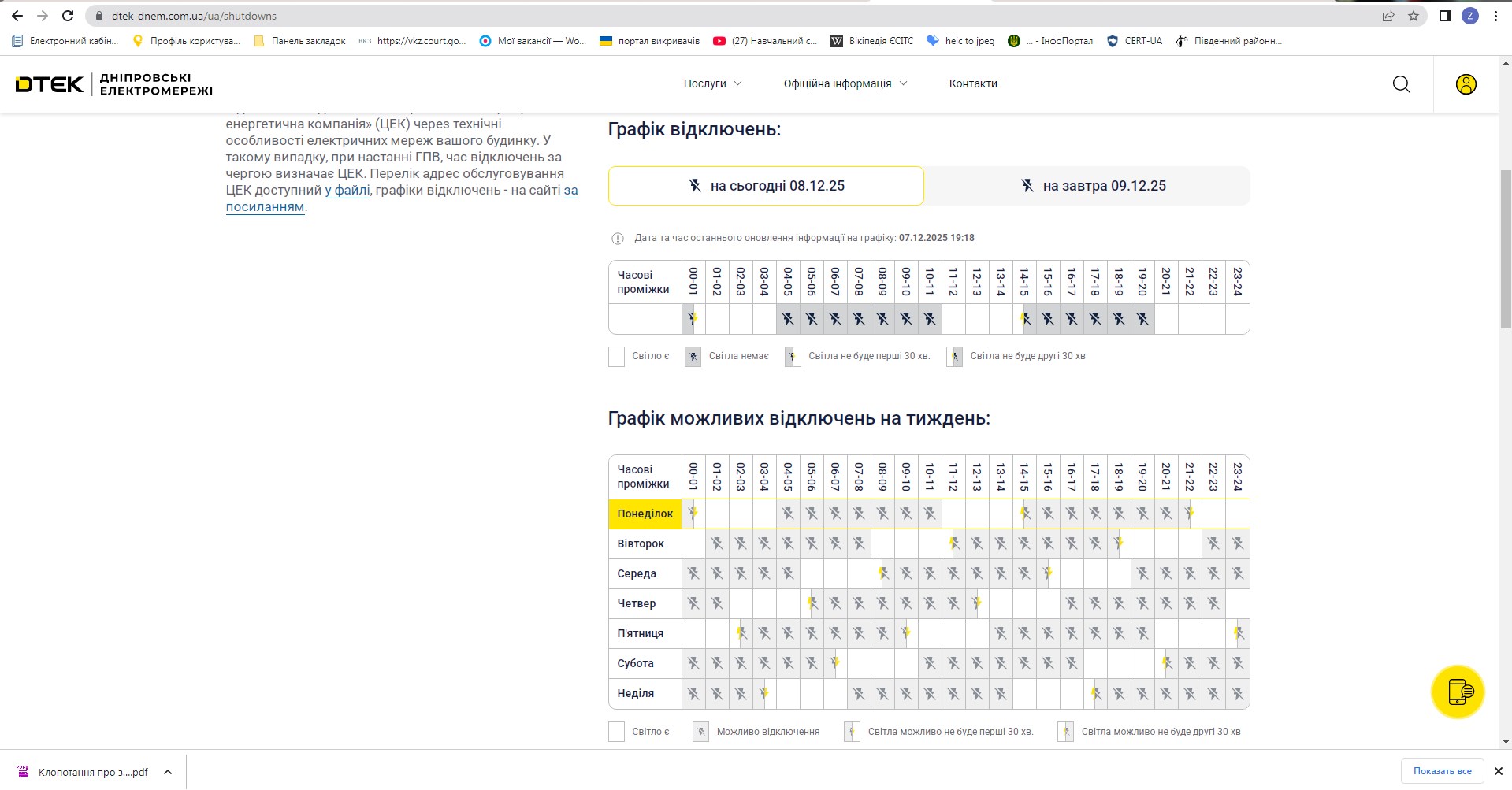Click the page vertical scrollbar
The image size is (1512, 790).
(x=1505, y=249)
